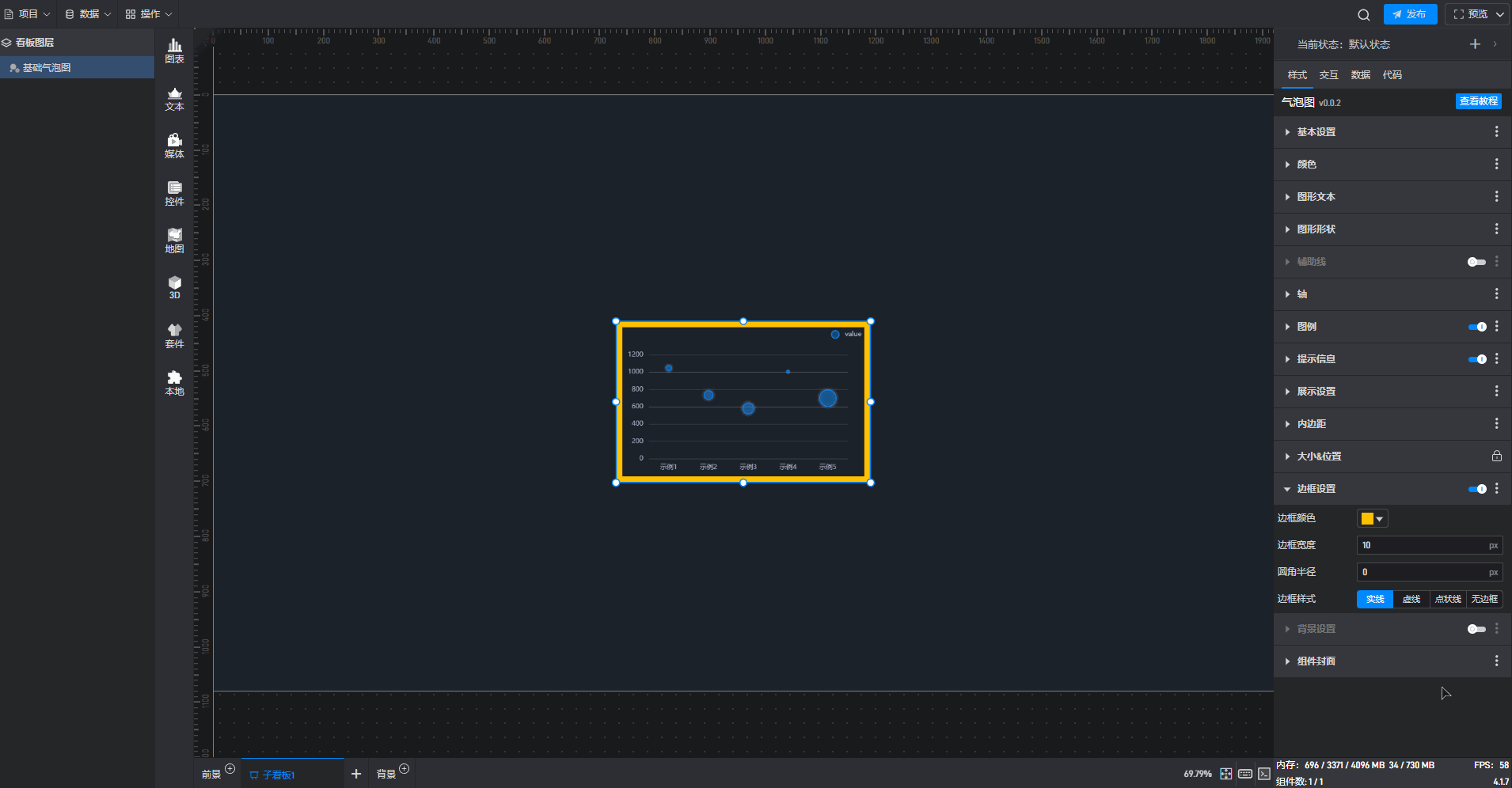Screen dimensions: 1512x788
Task: Open the 操作 operations menu
Action: point(149,14)
